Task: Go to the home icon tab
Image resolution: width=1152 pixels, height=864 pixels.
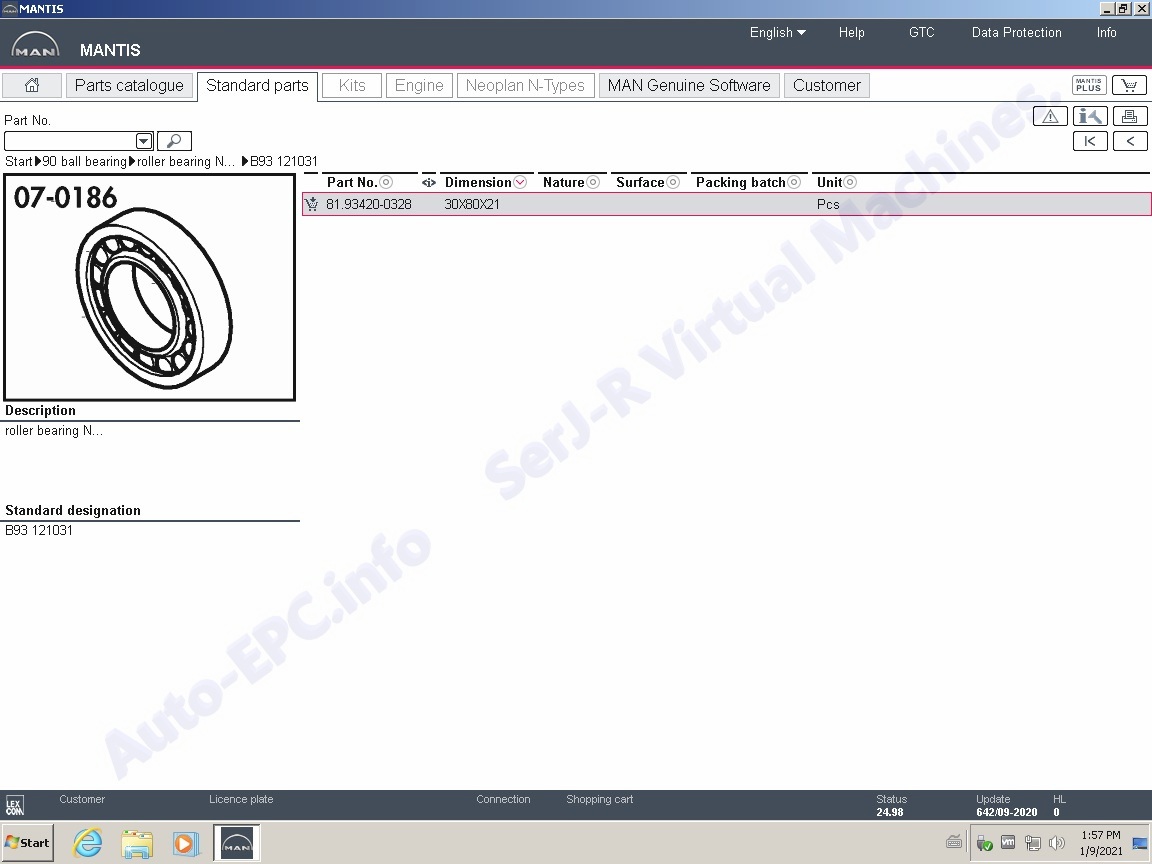Action: pos(32,85)
